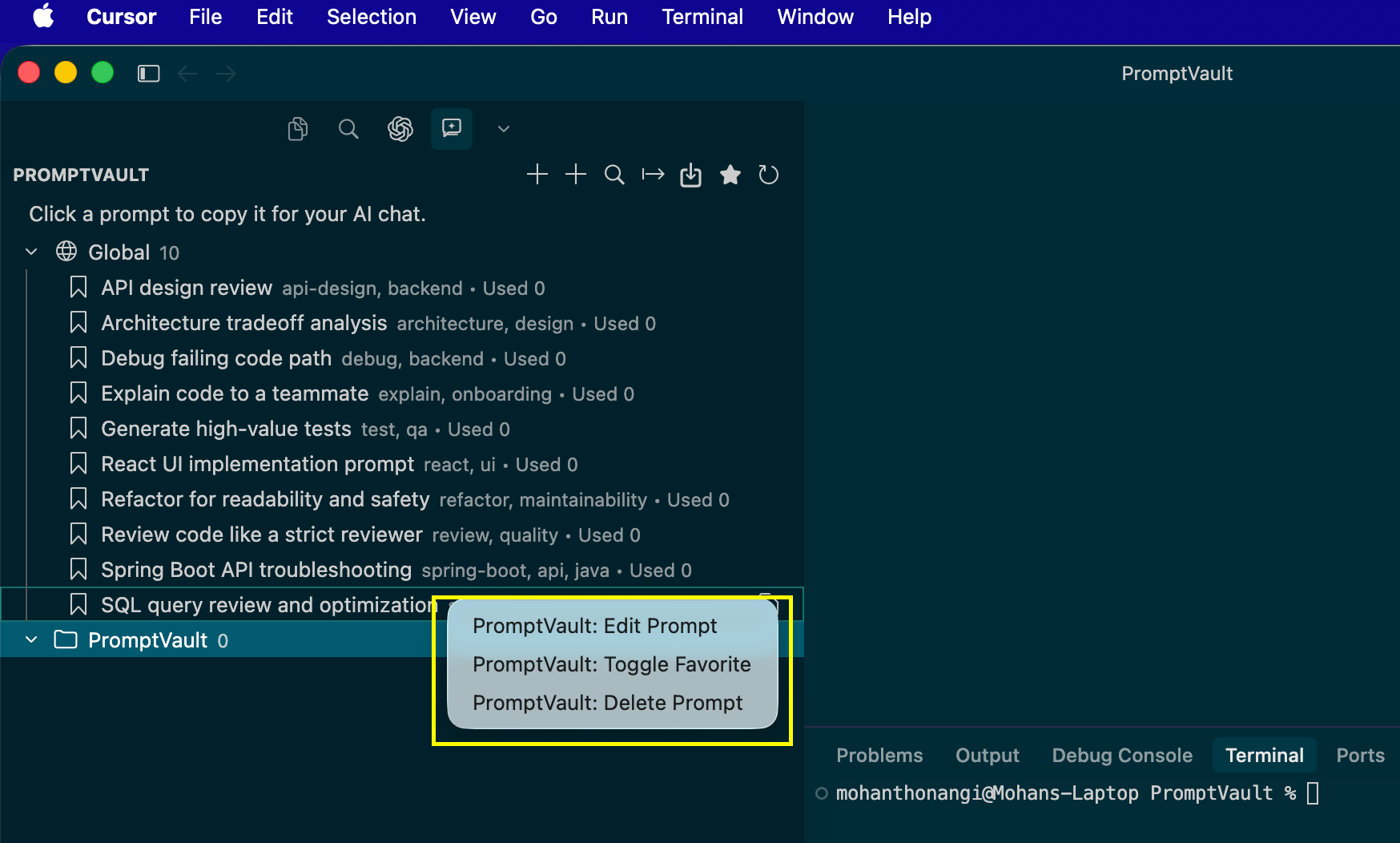Image resolution: width=1400 pixels, height=843 pixels.
Task: Copy the API design review prompt
Action: (402, 288)
